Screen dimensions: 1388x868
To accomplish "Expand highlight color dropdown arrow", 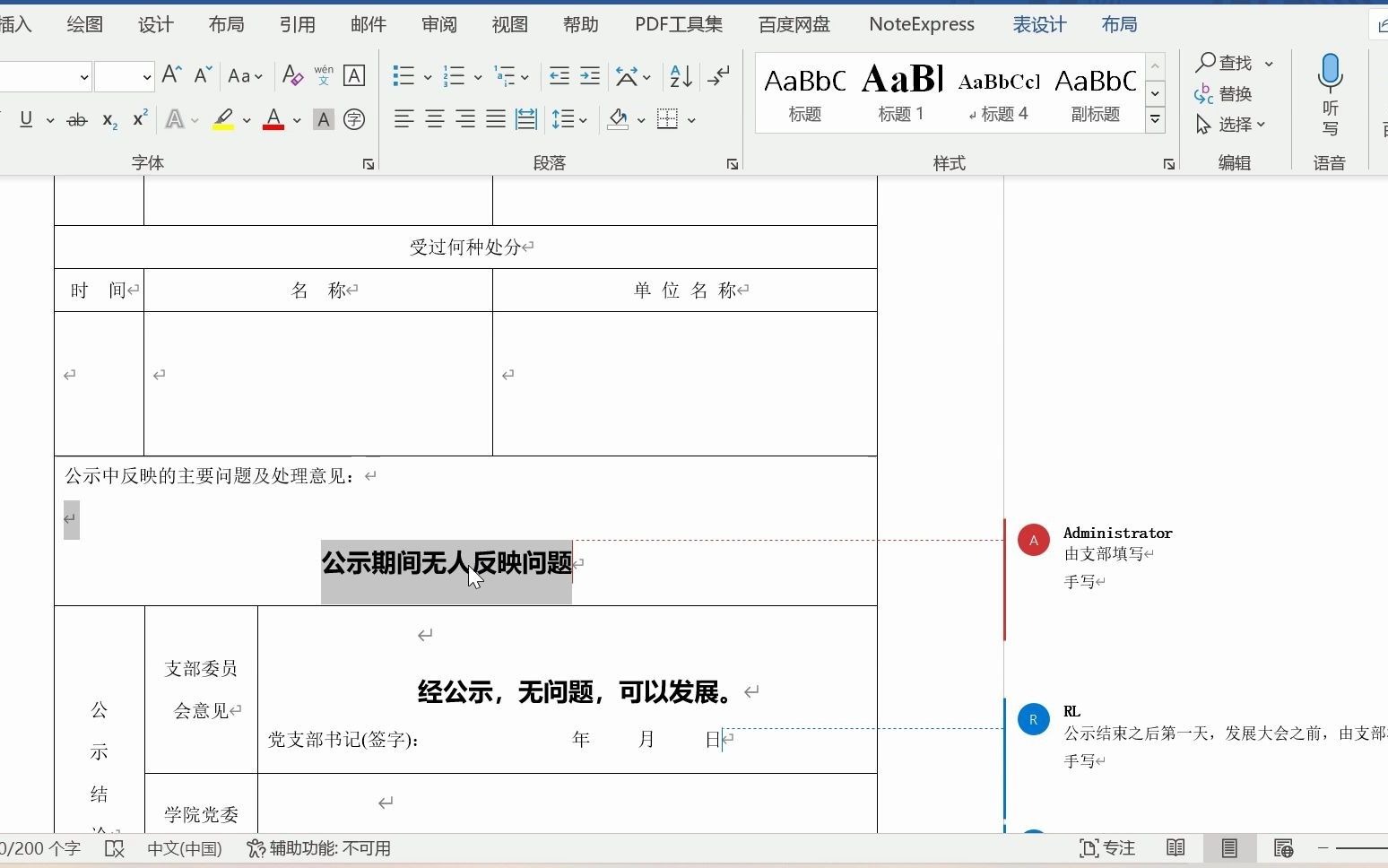I will tap(247, 120).
